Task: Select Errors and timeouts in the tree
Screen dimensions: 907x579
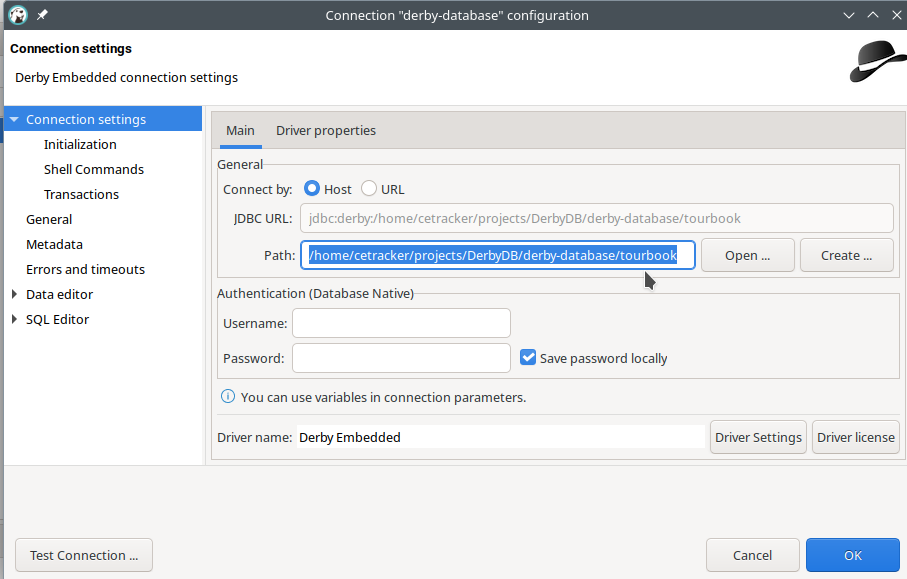Action: click(85, 270)
